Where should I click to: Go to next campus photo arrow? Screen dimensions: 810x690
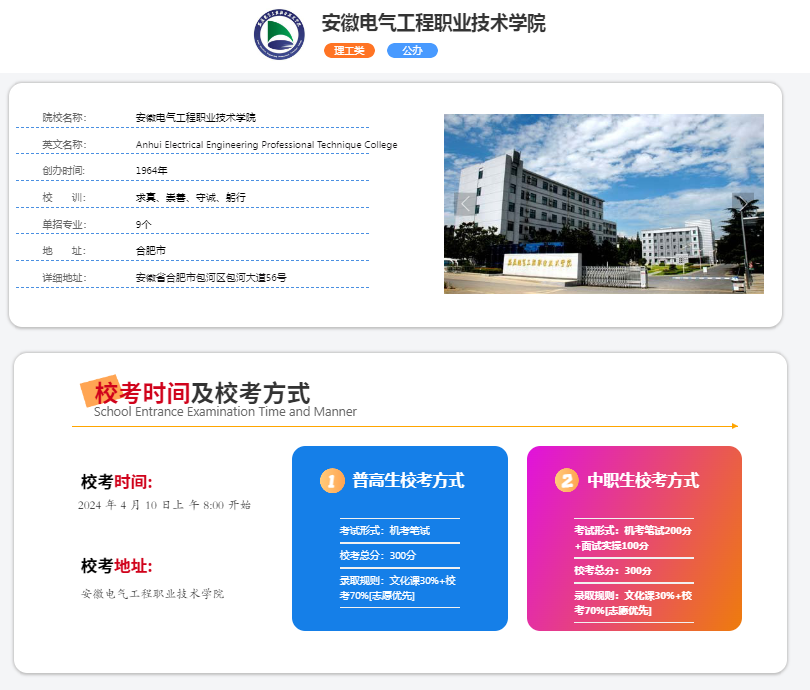(x=743, y=204)
